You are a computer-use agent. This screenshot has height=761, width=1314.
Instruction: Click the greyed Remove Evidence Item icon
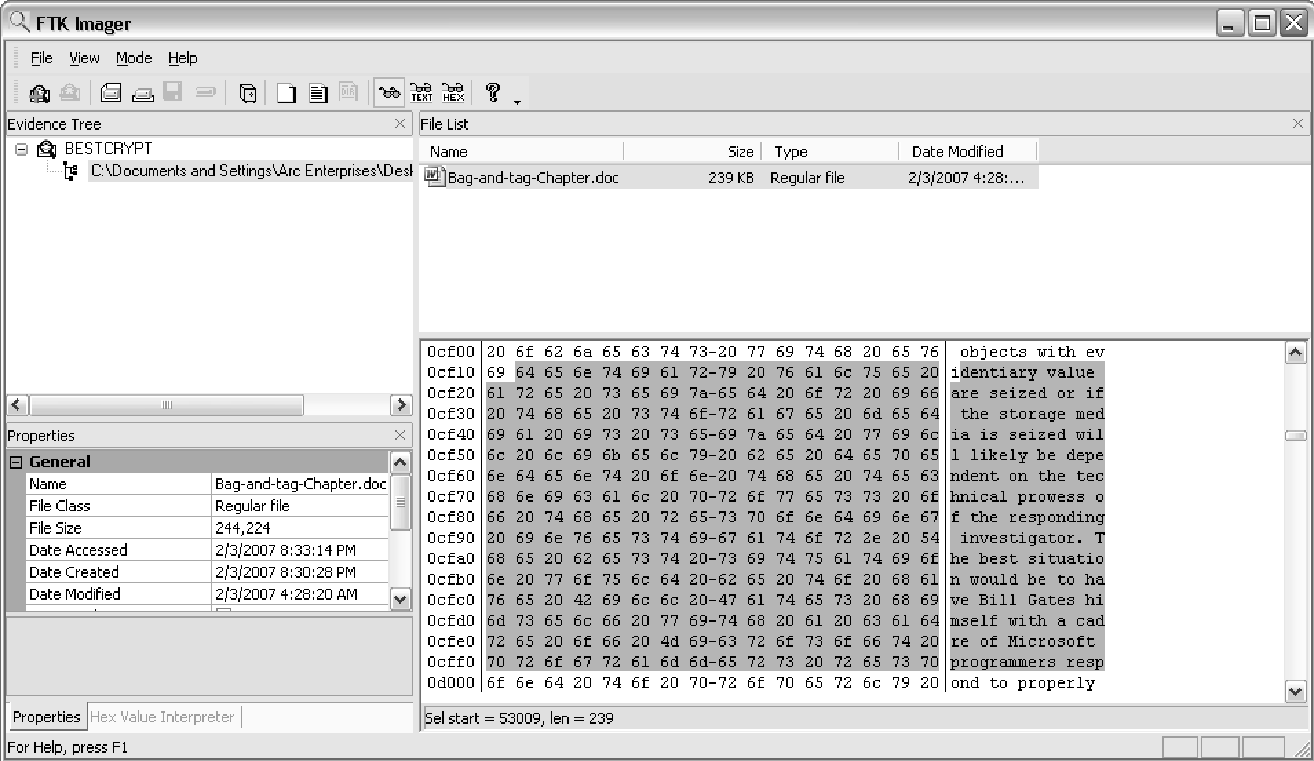[x=69, y=93]
